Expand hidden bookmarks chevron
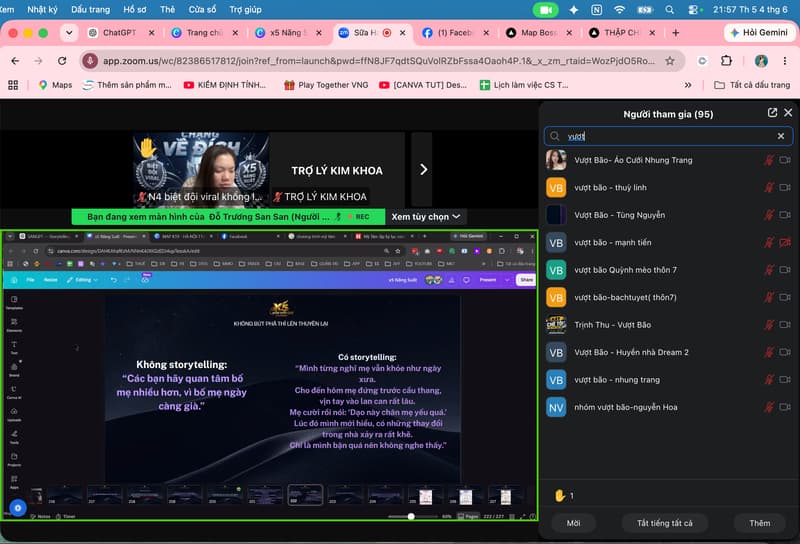800x544 pixels. 688,85
